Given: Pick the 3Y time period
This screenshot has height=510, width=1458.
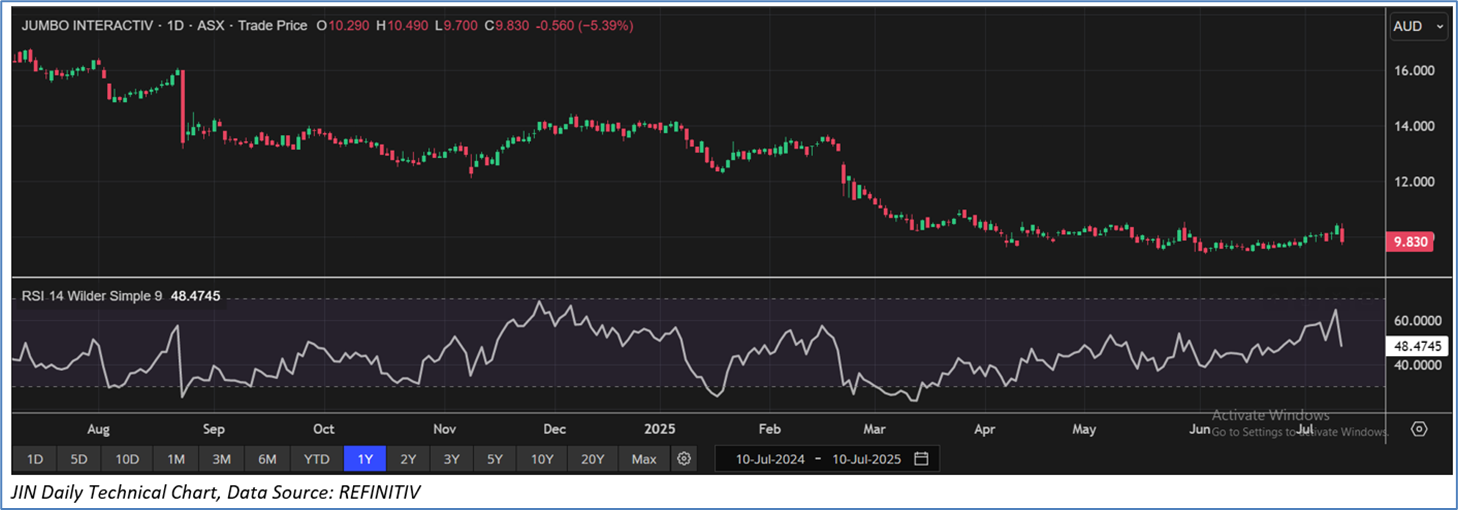Looking at the screenshot, I should (x=452, y=459).
